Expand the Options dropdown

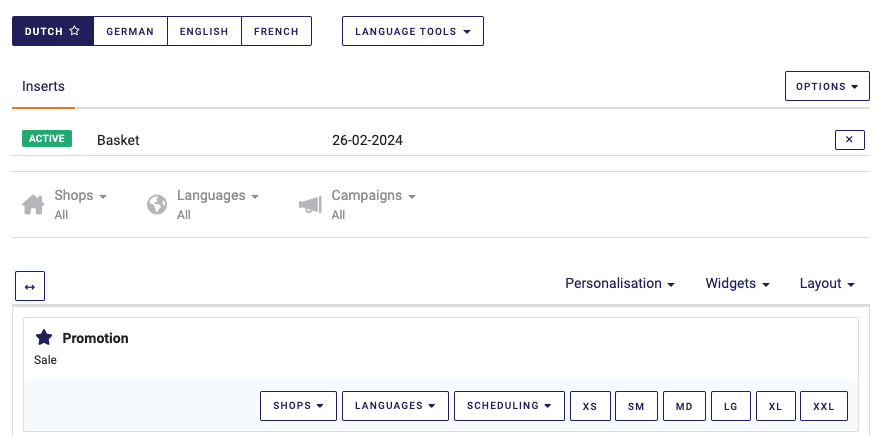tap(827, 87)
